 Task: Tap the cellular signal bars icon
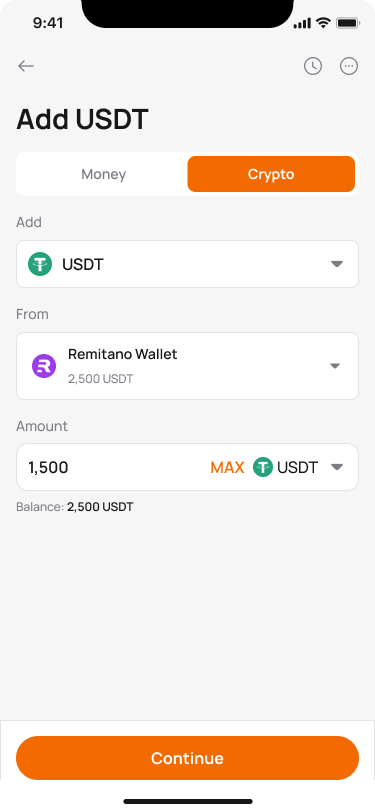pyautogui.click(x=302, y=23)
